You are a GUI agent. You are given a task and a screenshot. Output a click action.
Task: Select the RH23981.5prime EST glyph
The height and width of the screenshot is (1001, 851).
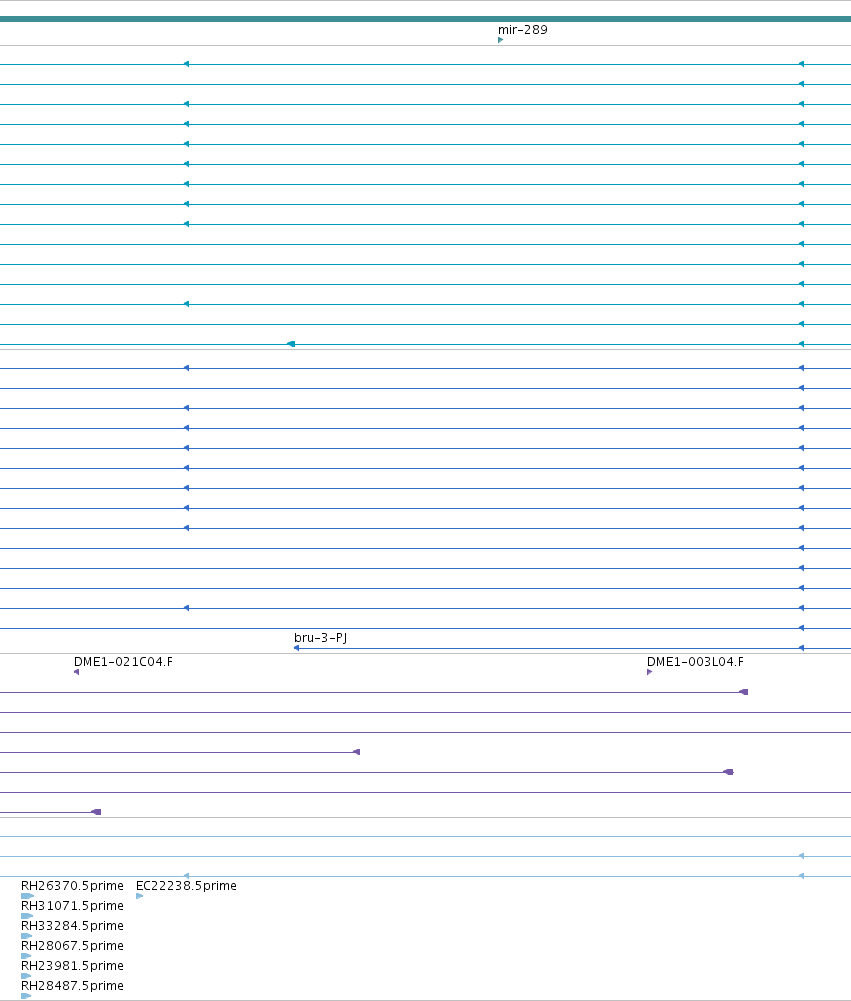(x=26, y=975)
